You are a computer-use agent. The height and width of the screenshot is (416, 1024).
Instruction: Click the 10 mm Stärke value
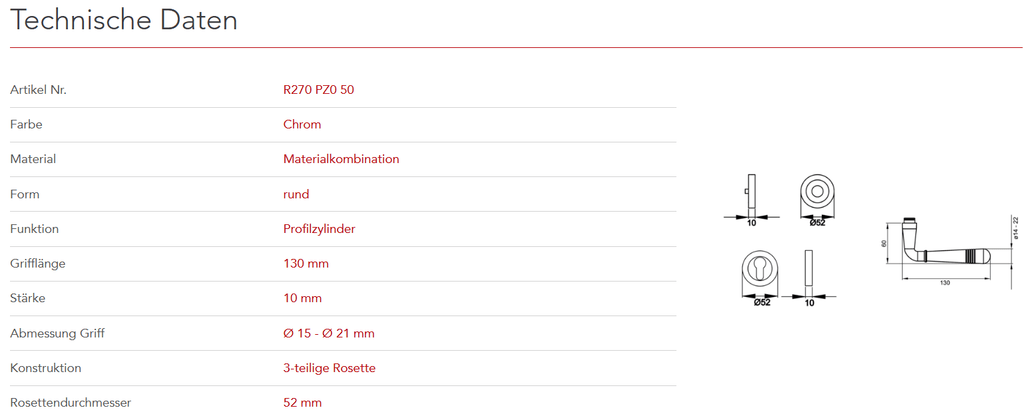(302, 298)
